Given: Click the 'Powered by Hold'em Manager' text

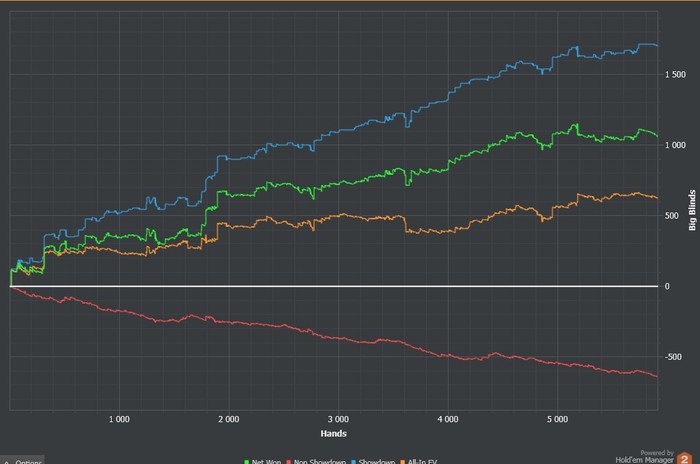Looking at the screenshot, I should [645, 456].
